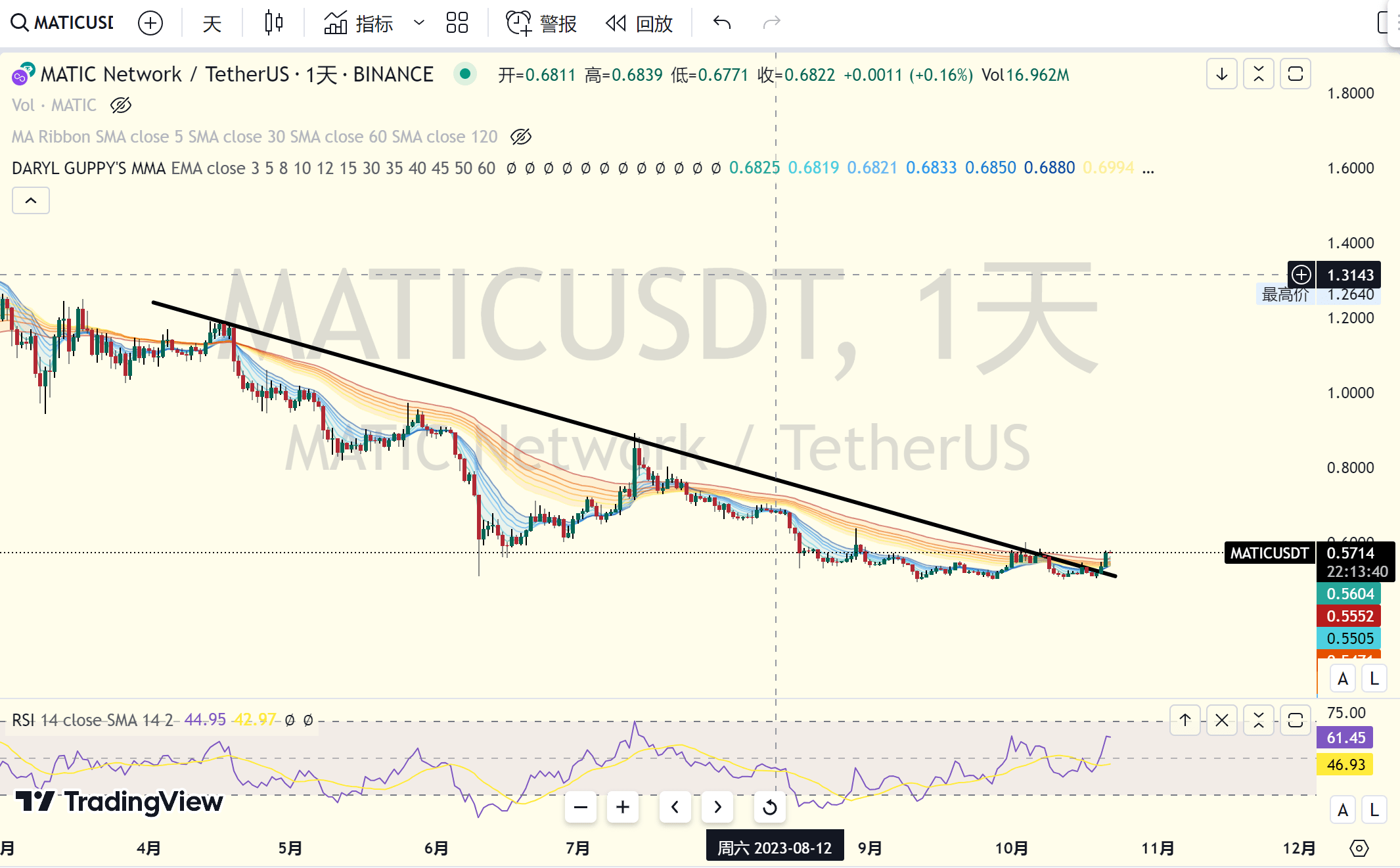Open the candlestick chart style menu
The width and height of the screenshot is (1400, 868).
[x=273, y=23]
